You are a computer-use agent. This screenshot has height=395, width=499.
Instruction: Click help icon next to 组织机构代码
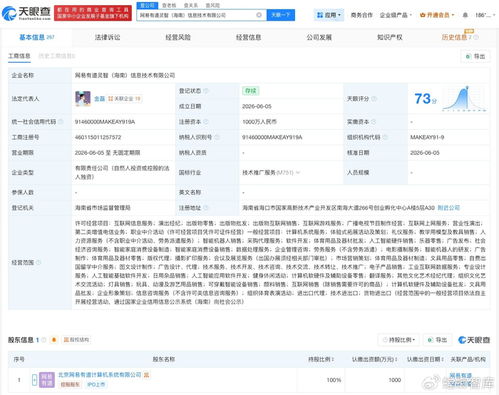(385, 137)
